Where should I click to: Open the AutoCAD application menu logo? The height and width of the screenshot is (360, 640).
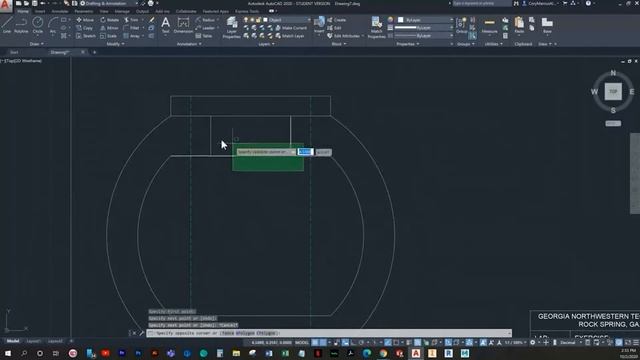[5, 6]
